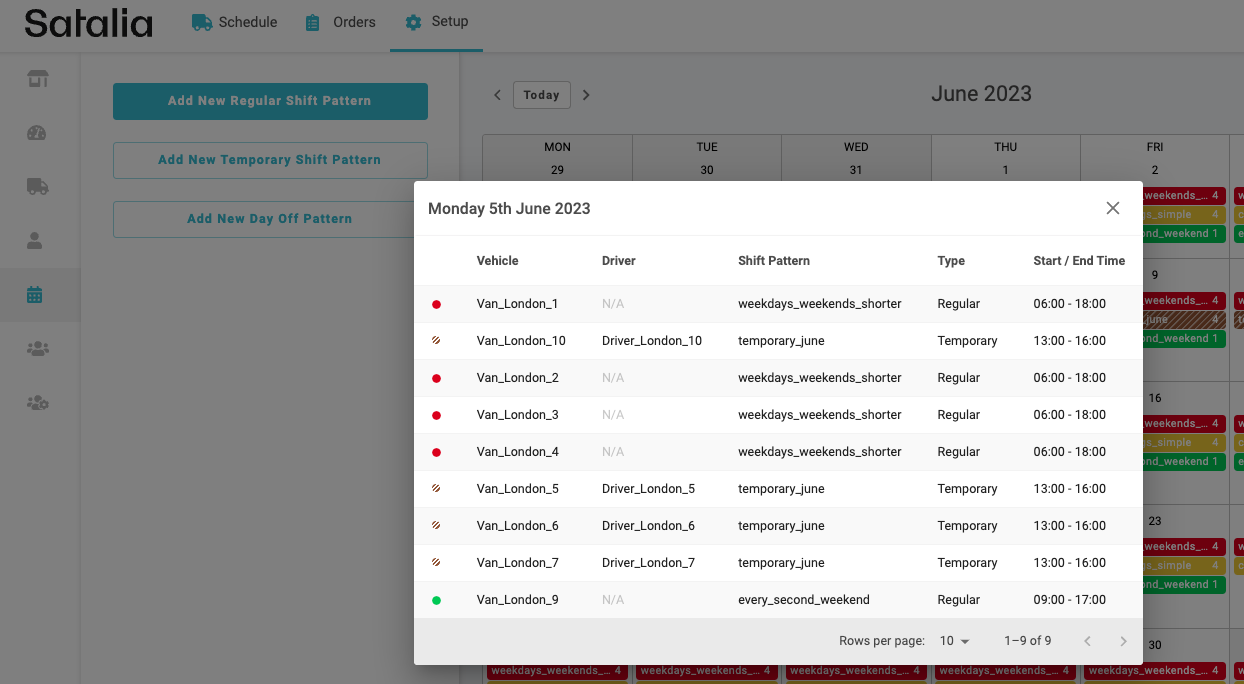Go to previous month with left chevron
This screenshot has width=1244, height=684.
[x=497, y=95]
